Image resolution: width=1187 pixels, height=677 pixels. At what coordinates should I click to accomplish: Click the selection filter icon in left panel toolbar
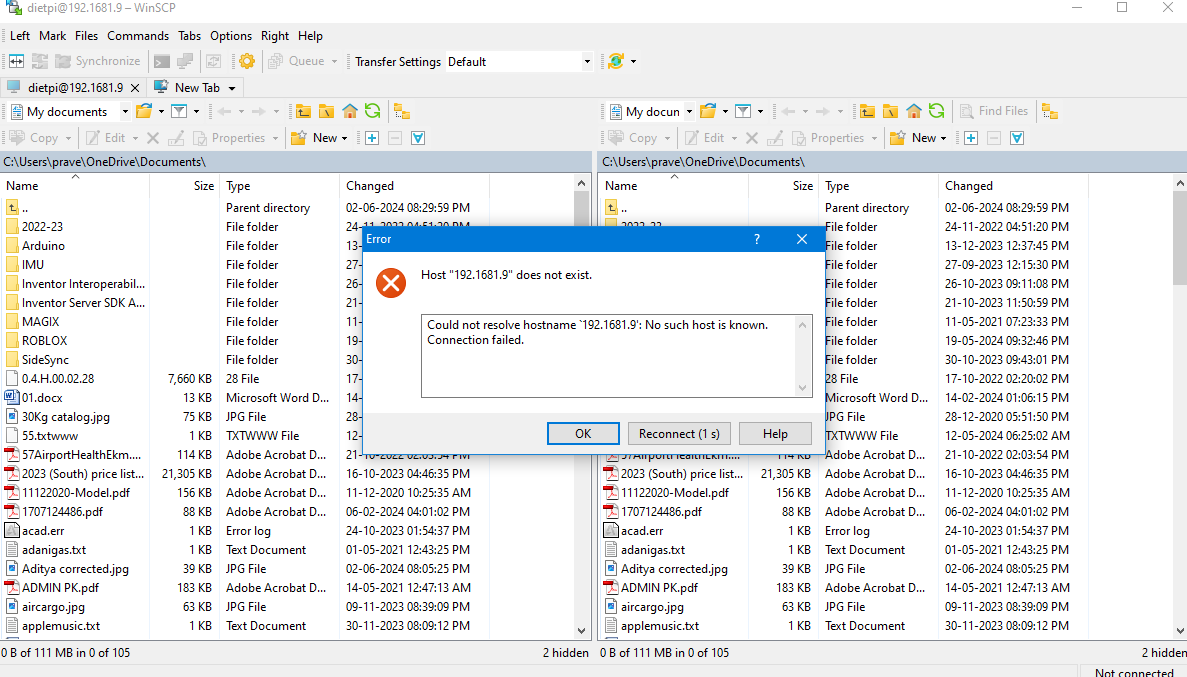pos(418,138)
